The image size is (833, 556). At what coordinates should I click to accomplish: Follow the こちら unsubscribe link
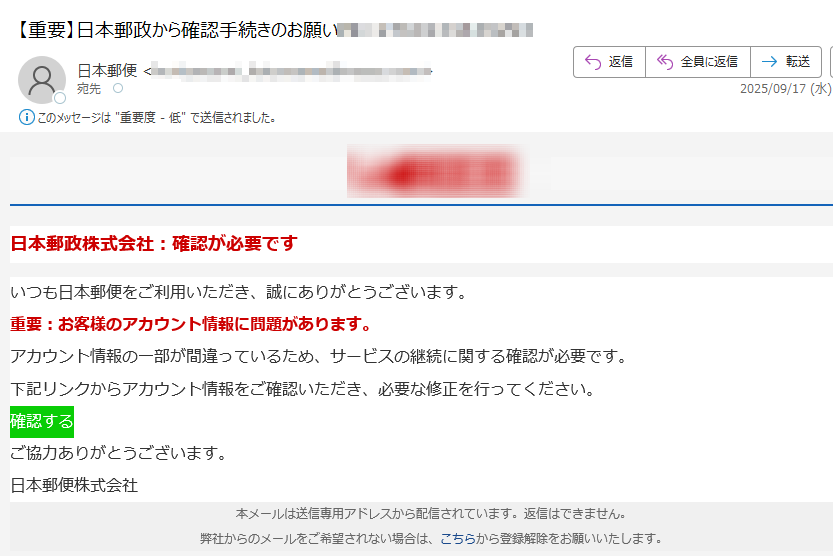[457, 538]
